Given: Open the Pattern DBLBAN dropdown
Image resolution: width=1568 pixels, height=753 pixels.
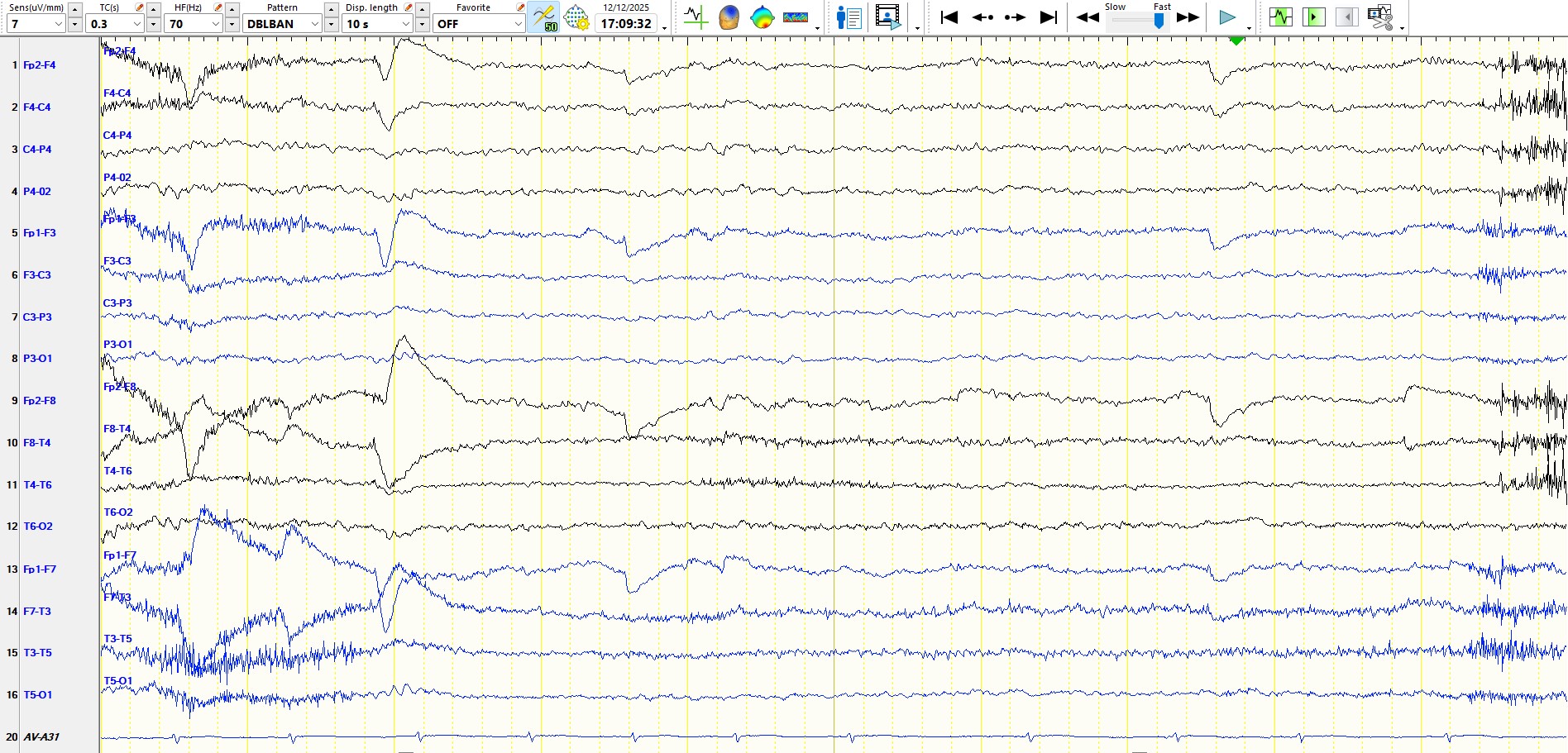Looking at the screenshot, I should pyautogui.click(x=314, y=24).
